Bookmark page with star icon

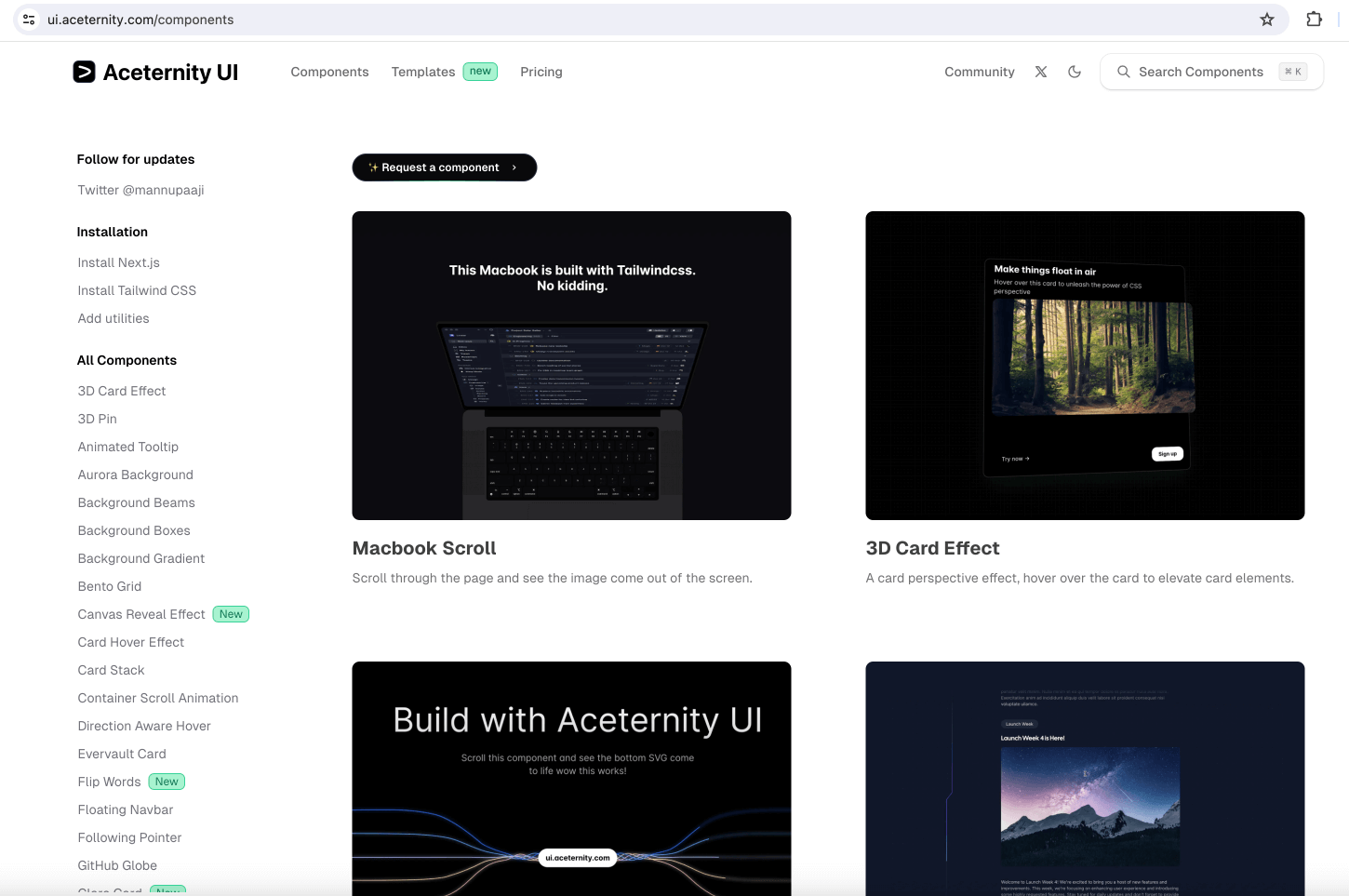coord(1266,20)
